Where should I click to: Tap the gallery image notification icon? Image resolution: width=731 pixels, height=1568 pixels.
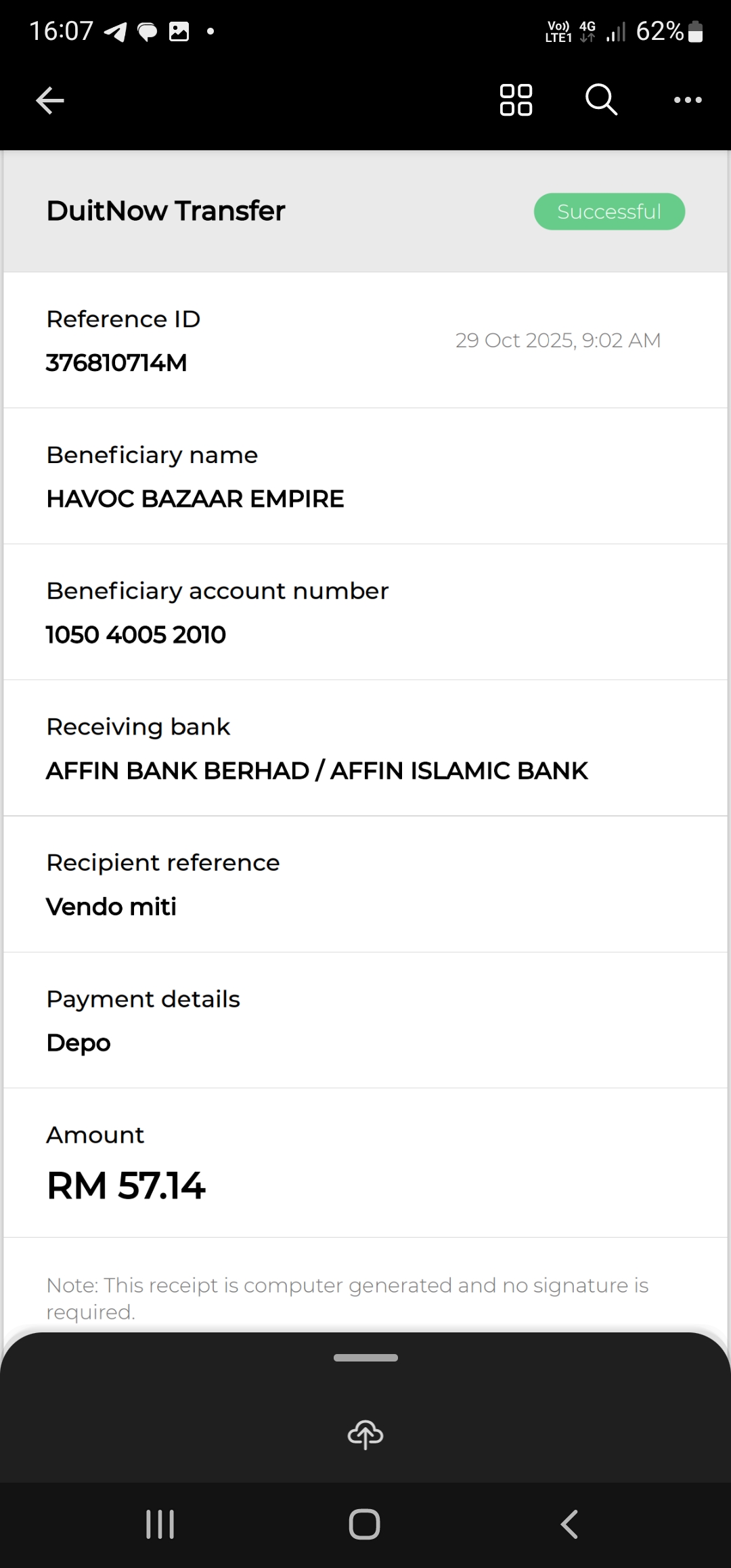179,32
